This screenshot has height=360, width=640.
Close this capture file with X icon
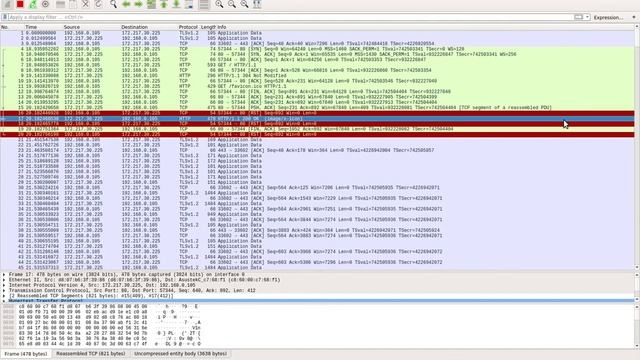tap(85, 4)
